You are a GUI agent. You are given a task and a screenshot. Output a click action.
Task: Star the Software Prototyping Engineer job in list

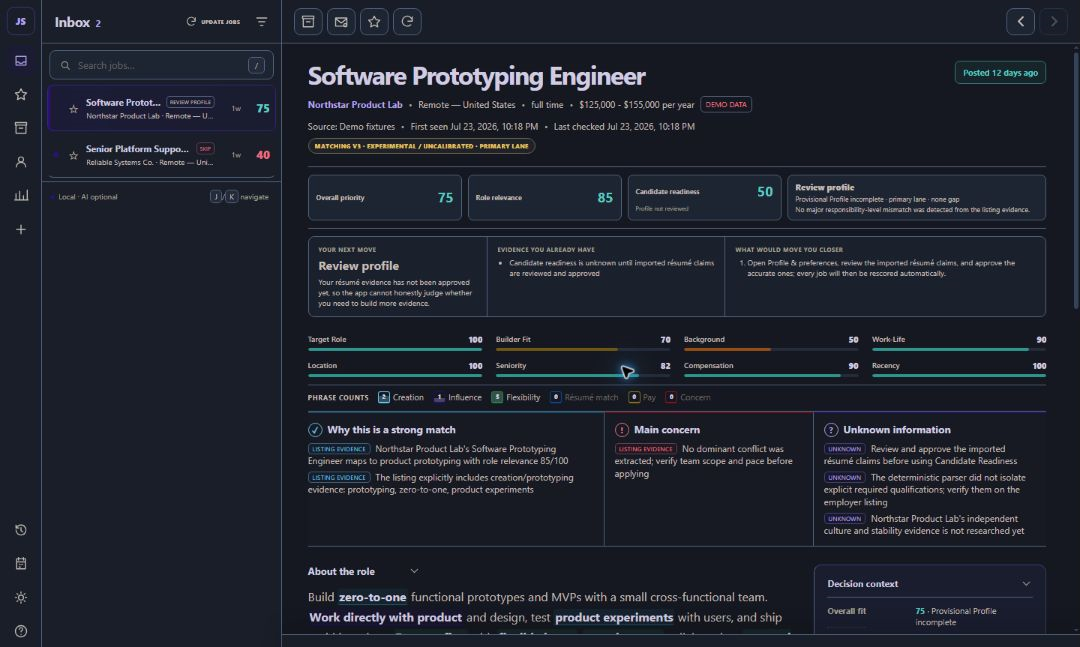tap(73, 109)
